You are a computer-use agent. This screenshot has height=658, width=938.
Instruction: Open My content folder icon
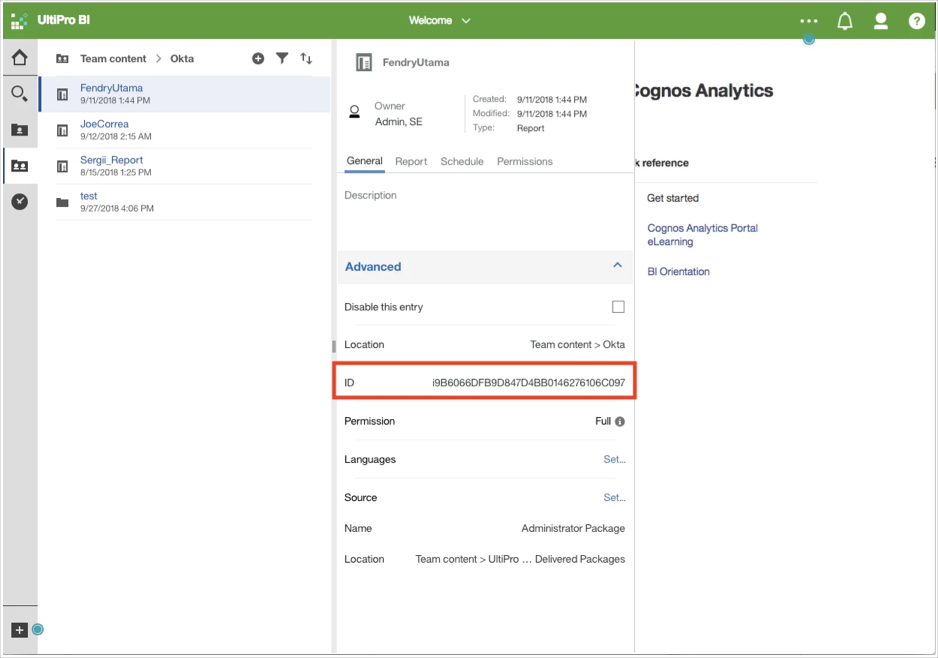click(19, 130)
